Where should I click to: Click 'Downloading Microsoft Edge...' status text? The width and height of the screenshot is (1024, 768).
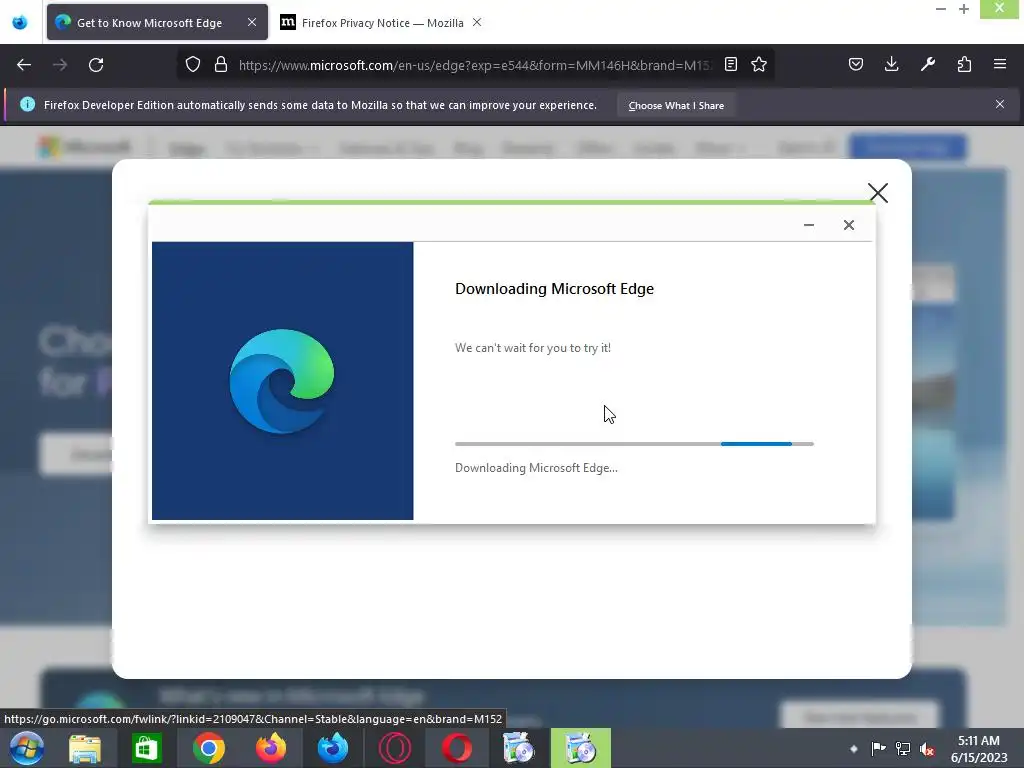[536, 468]
